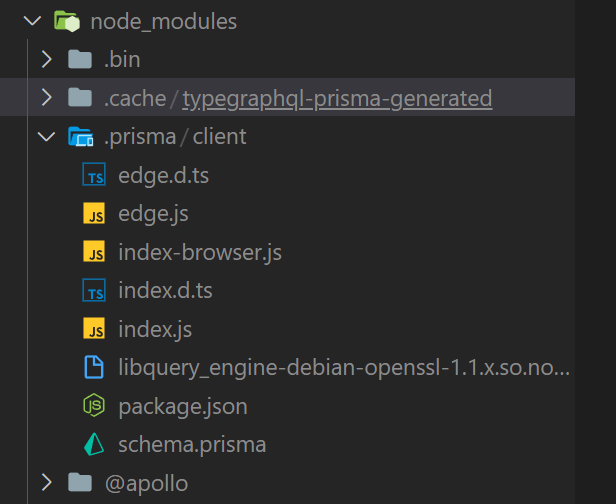This screenshot has width=616, height=504.
Task: Click the file icon for libquery_engine
Action: [x=94, y=367]
